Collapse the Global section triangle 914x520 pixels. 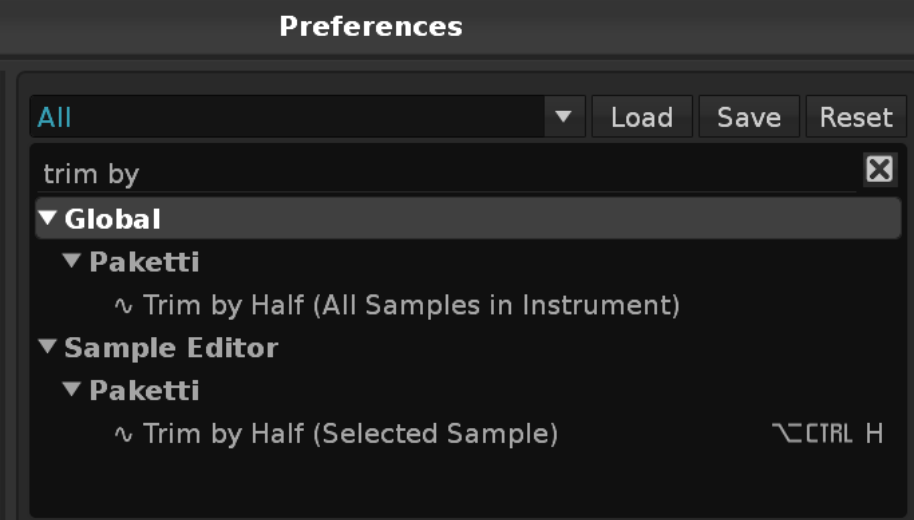48,218
